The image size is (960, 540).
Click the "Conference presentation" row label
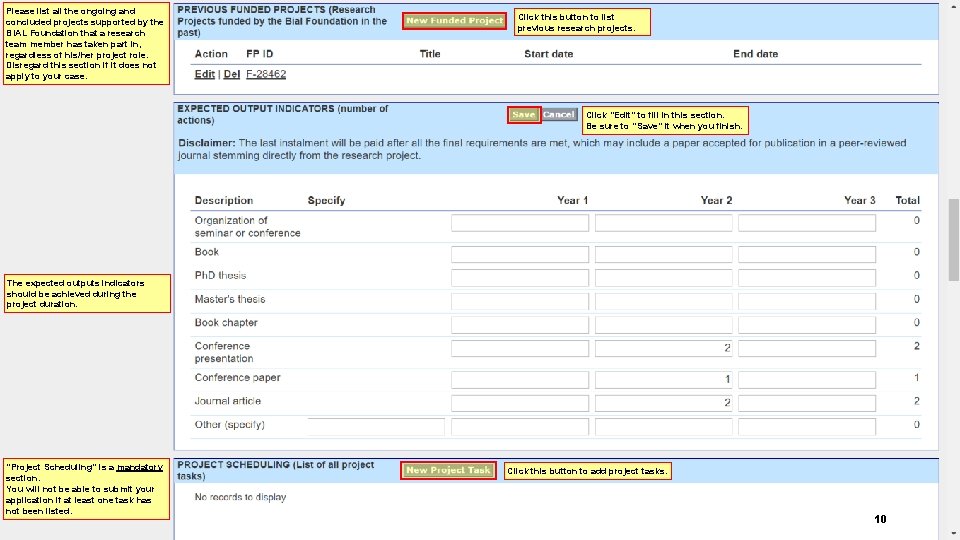coord(223,352)
